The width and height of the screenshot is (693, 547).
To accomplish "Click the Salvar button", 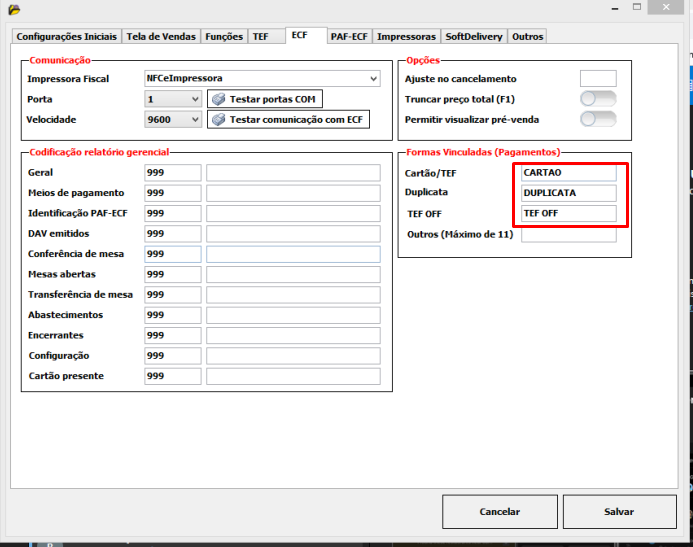I will (619, 511).
